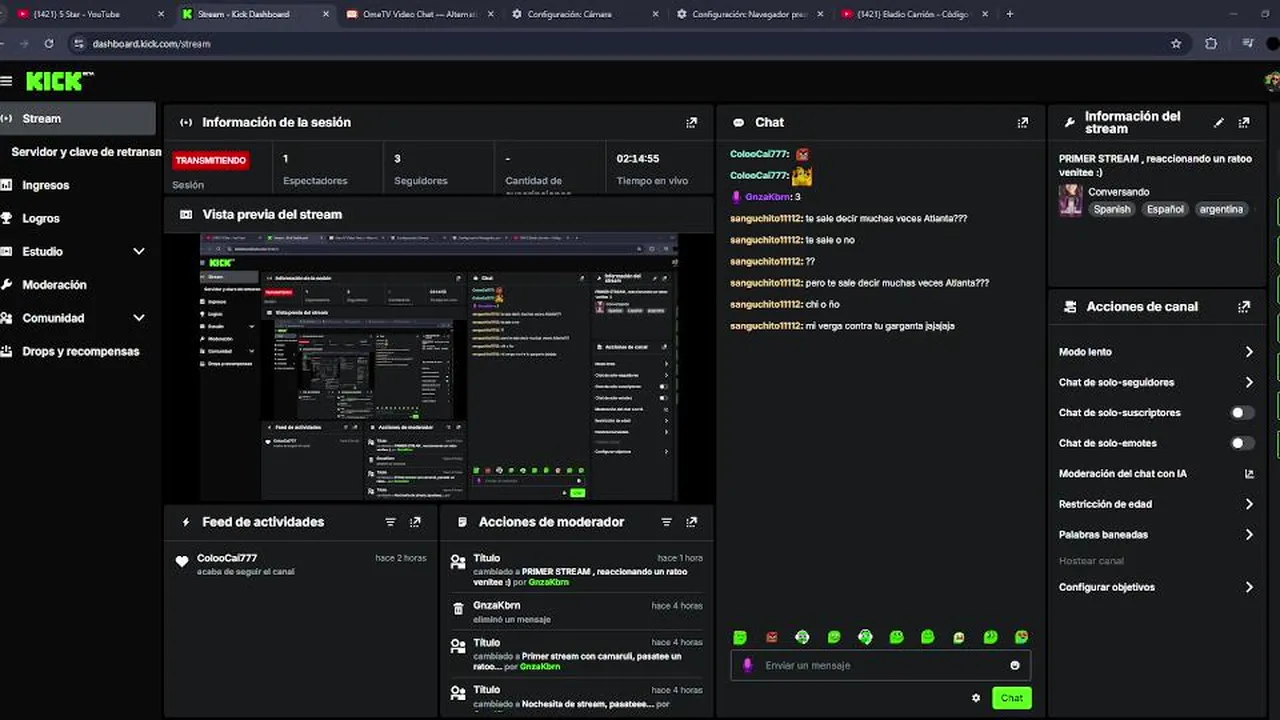The height and width of the screenshot is (720, 1280).
Task: Close the Stream - Kick Dashboard tab
Action: tap(325, 14)
